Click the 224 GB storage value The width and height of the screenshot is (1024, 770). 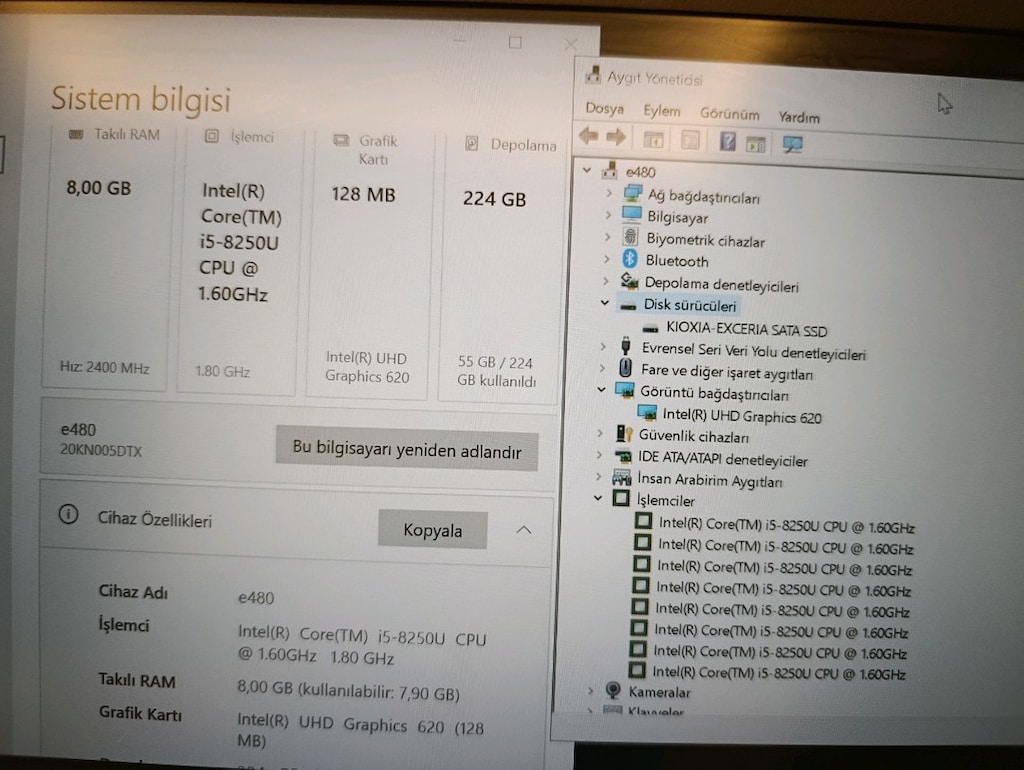494,199
